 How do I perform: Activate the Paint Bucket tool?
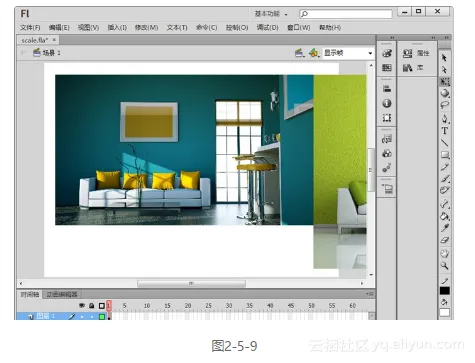click(x=445, y=216)
